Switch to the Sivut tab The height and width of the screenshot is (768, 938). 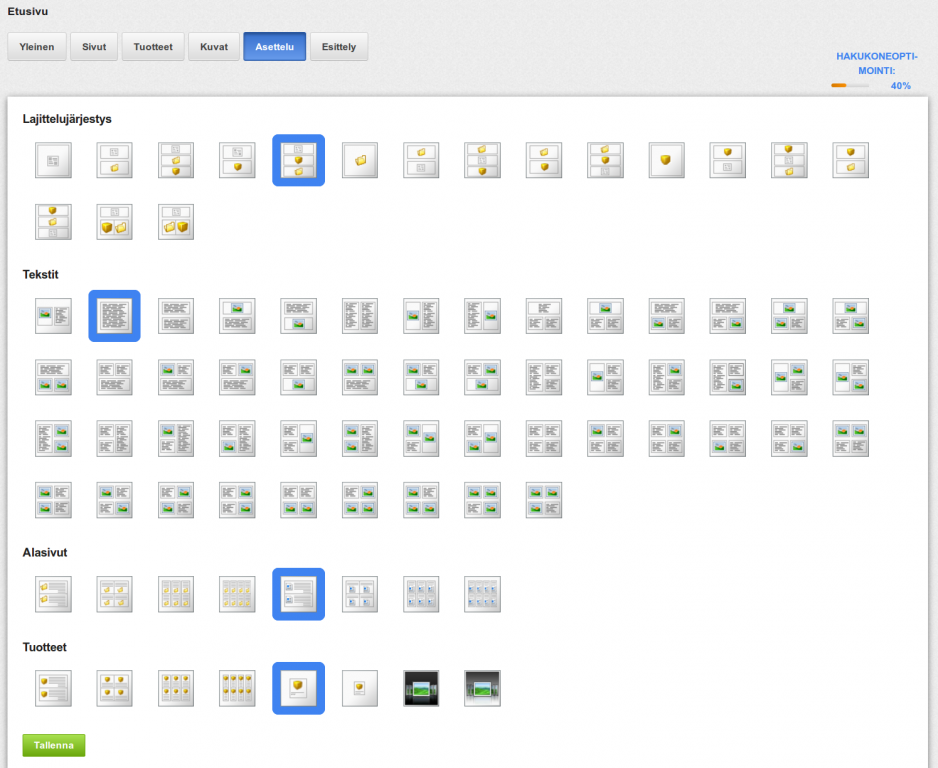pyautogui.click(x=94, y=47)
